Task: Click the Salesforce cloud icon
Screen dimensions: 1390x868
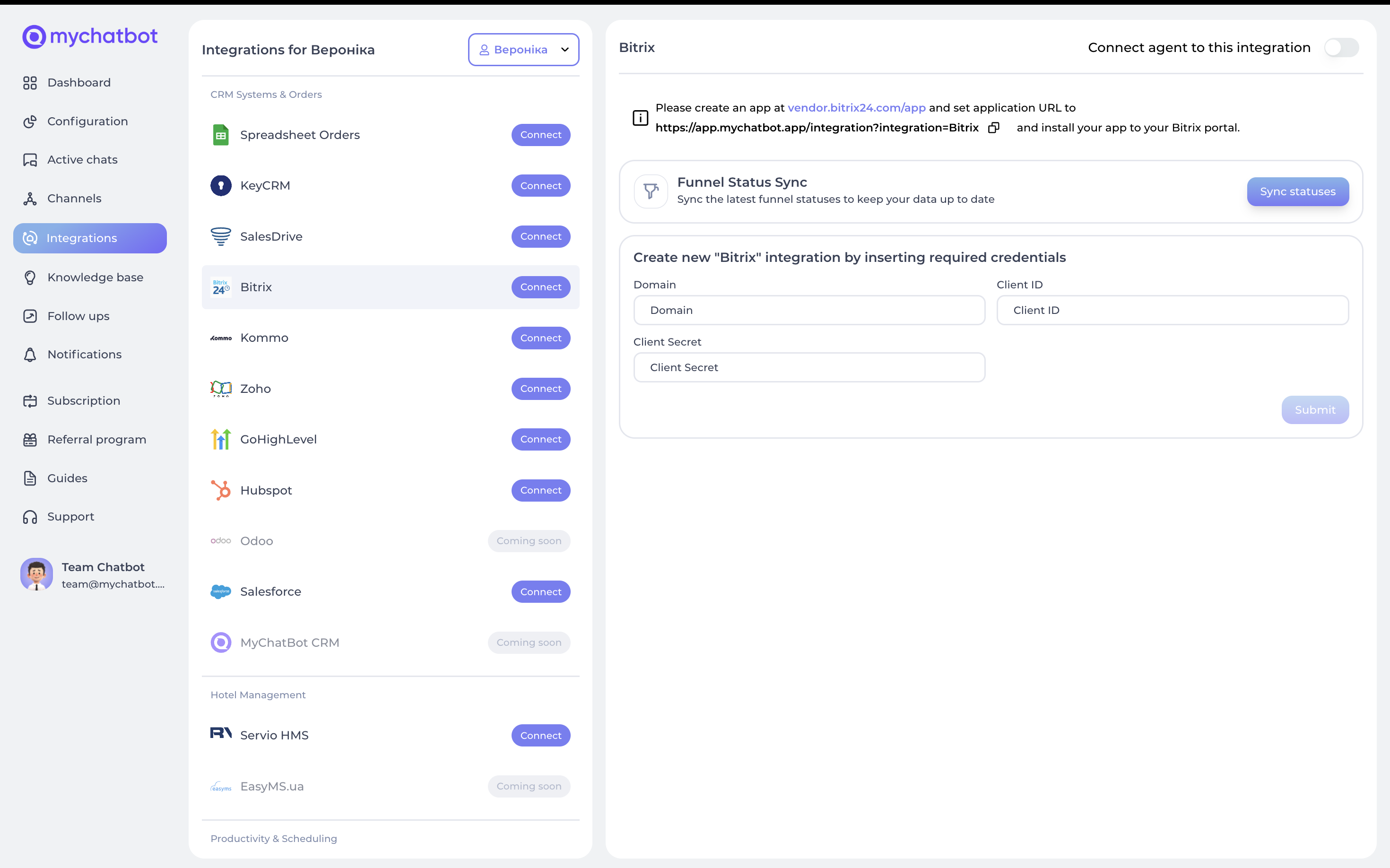Action: 221,591
